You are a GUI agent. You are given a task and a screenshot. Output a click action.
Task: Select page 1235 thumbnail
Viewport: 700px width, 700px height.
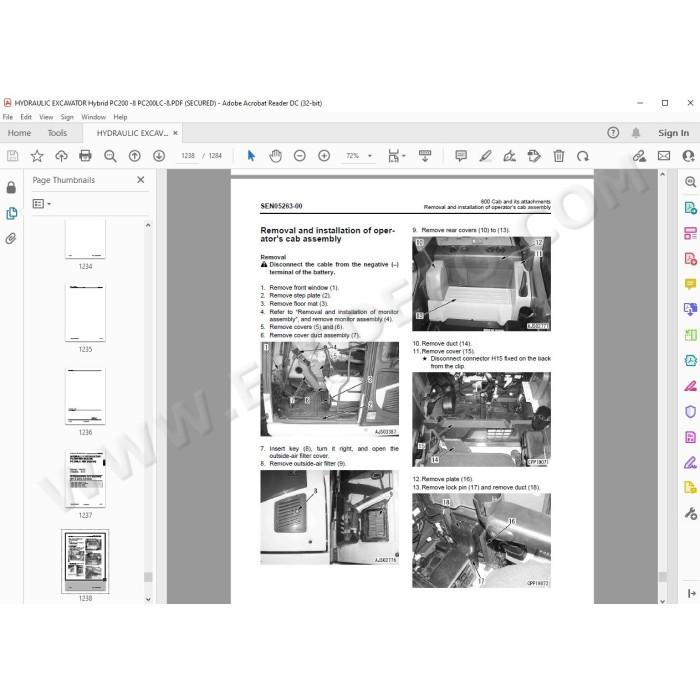click(85, 313)
